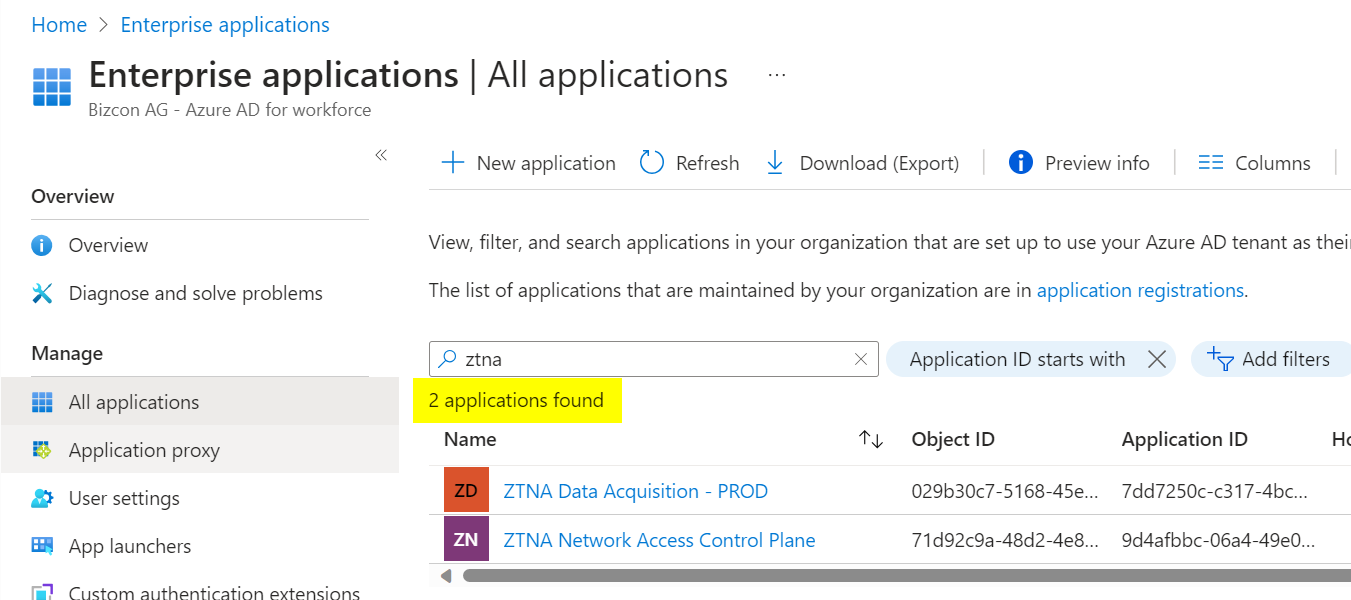Open the Columns chooser
This screenshot has width=1351, height=600.
[x=1255, y=162]
